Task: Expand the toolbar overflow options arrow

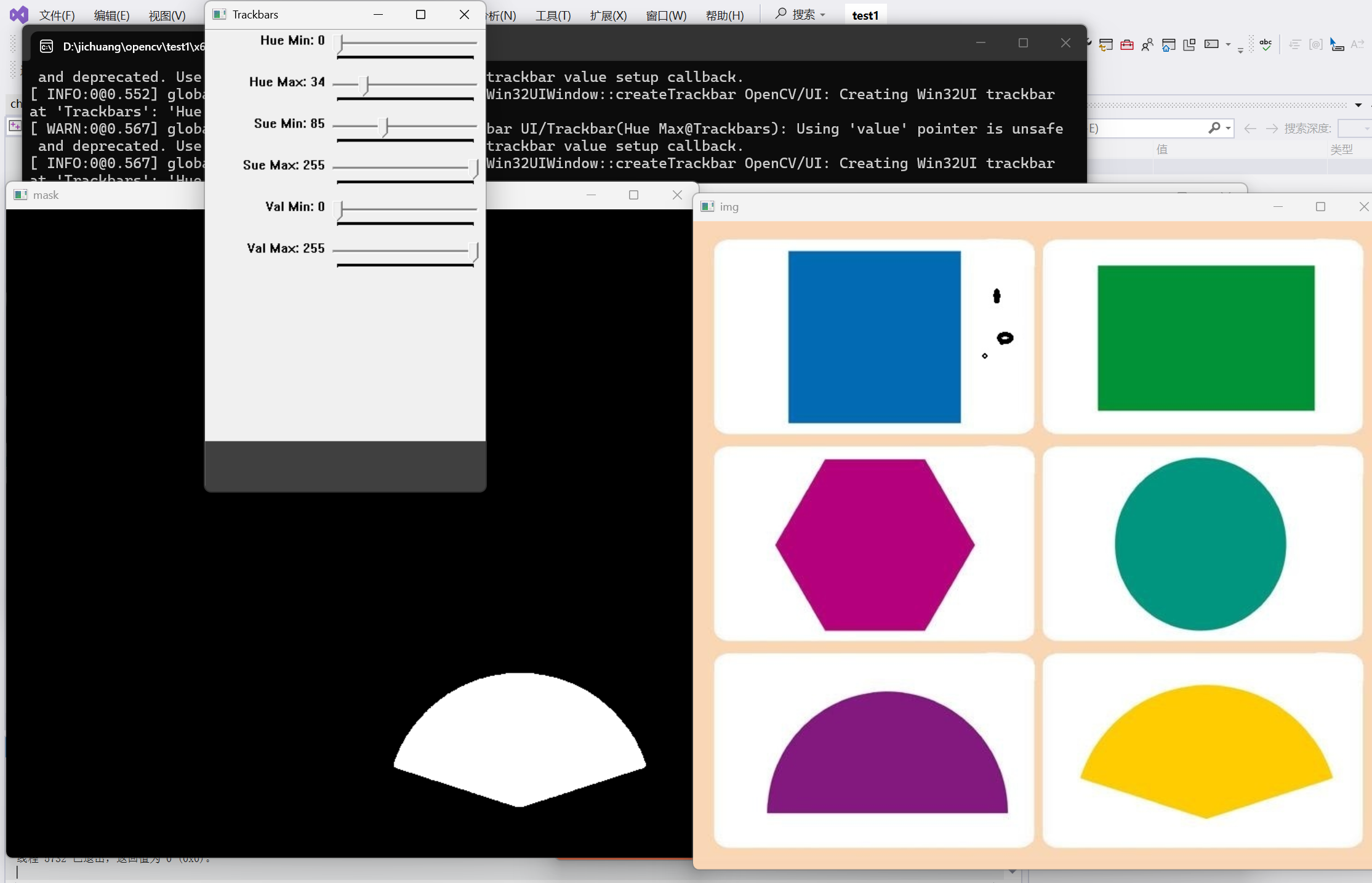Action: click(x=1240, y=50)
